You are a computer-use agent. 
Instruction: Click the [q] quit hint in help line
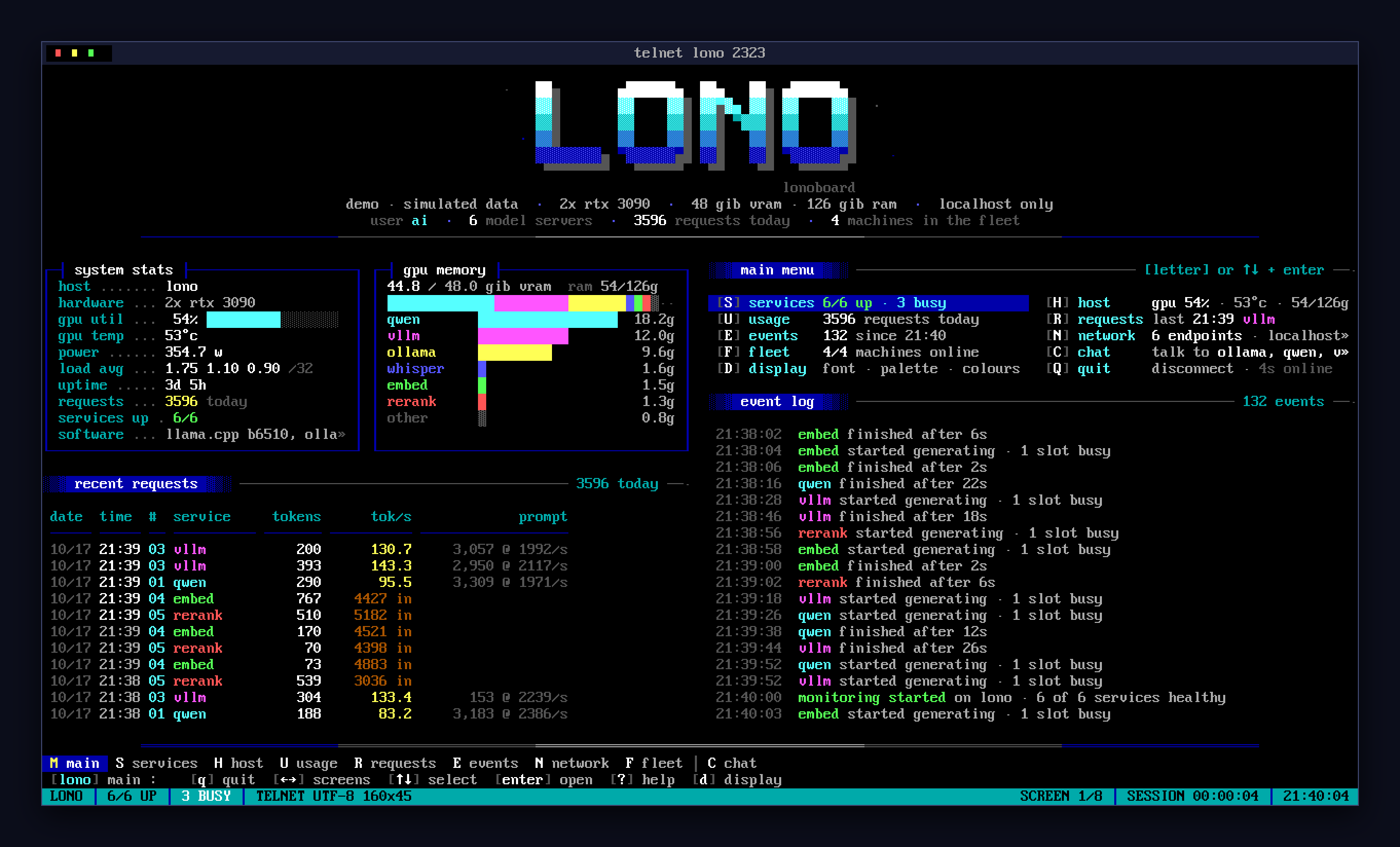tap(222, 779)
